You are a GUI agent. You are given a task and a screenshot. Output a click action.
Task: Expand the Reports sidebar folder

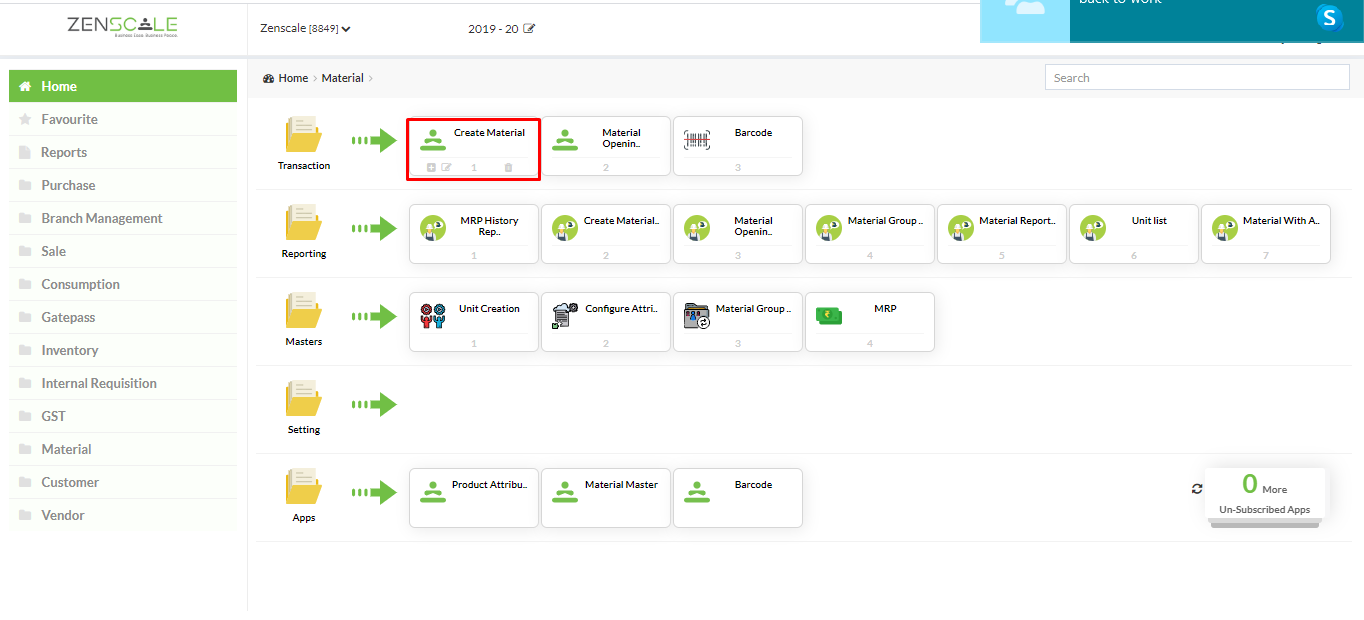coord(123,152)
